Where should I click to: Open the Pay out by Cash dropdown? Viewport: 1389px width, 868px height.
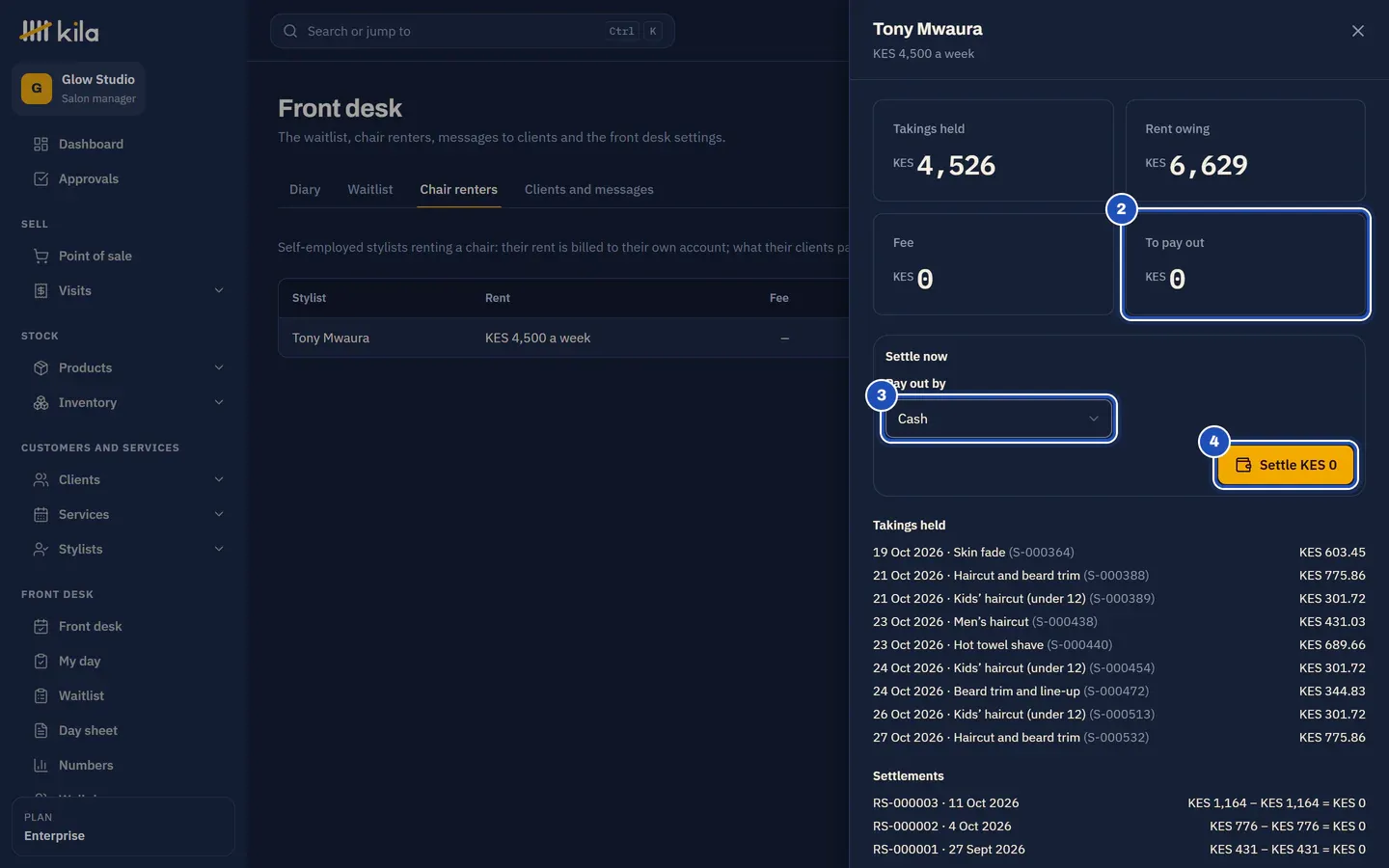click(998, 420)
